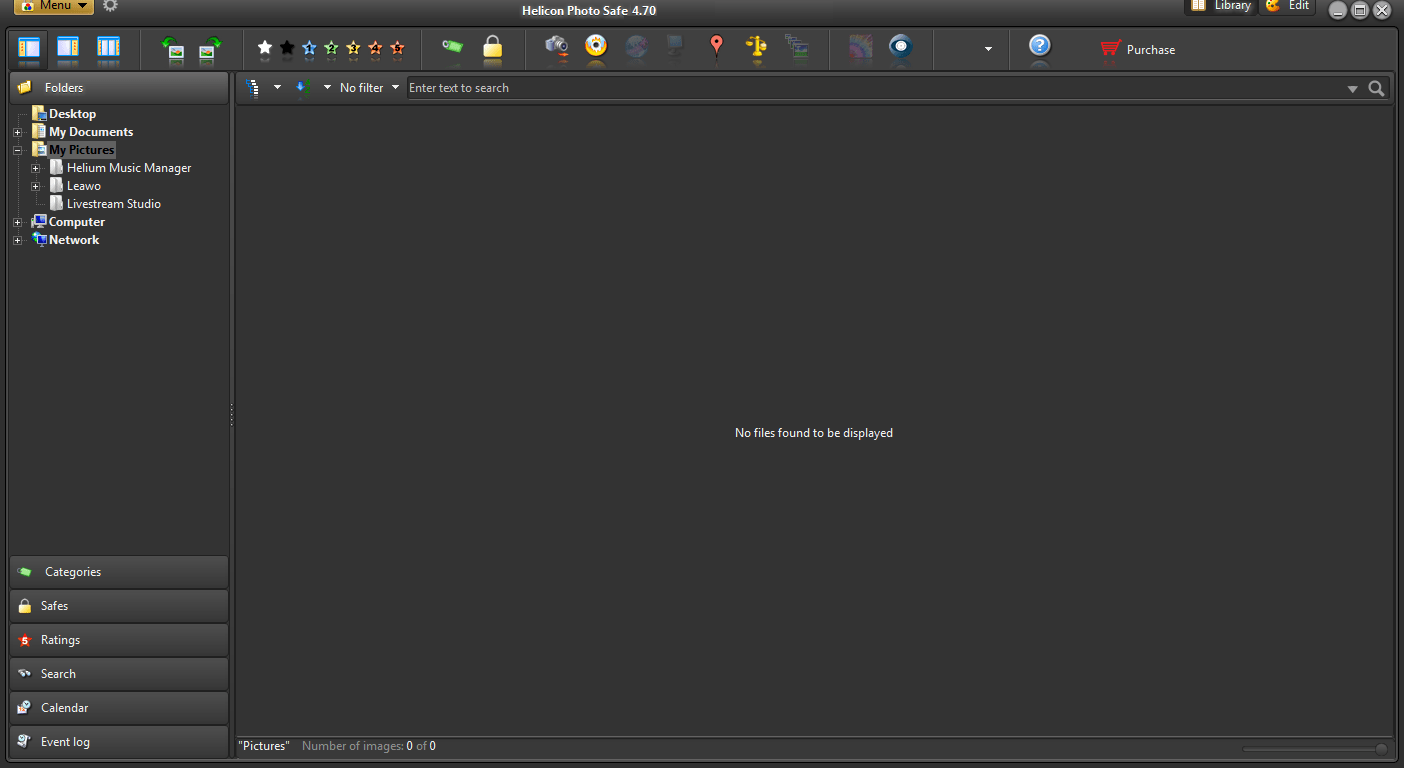Focus the Enter text to search field
Image resolution: width=1404 pixels, height=768 pixels.
pyautogui.click(x=874, y=88)
